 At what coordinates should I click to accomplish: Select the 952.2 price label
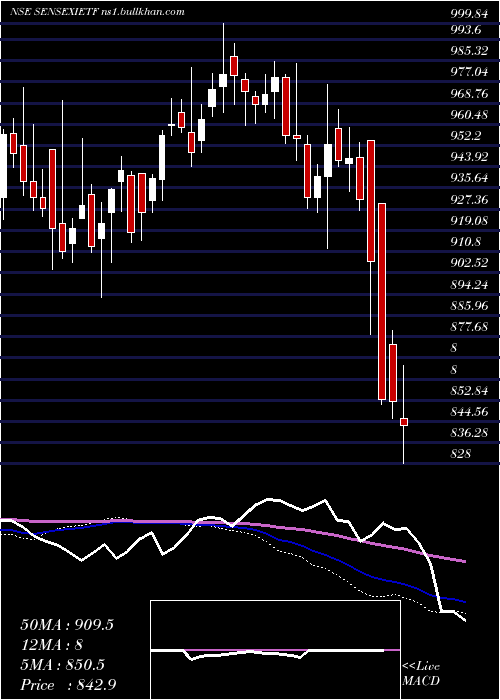(468, 136)
